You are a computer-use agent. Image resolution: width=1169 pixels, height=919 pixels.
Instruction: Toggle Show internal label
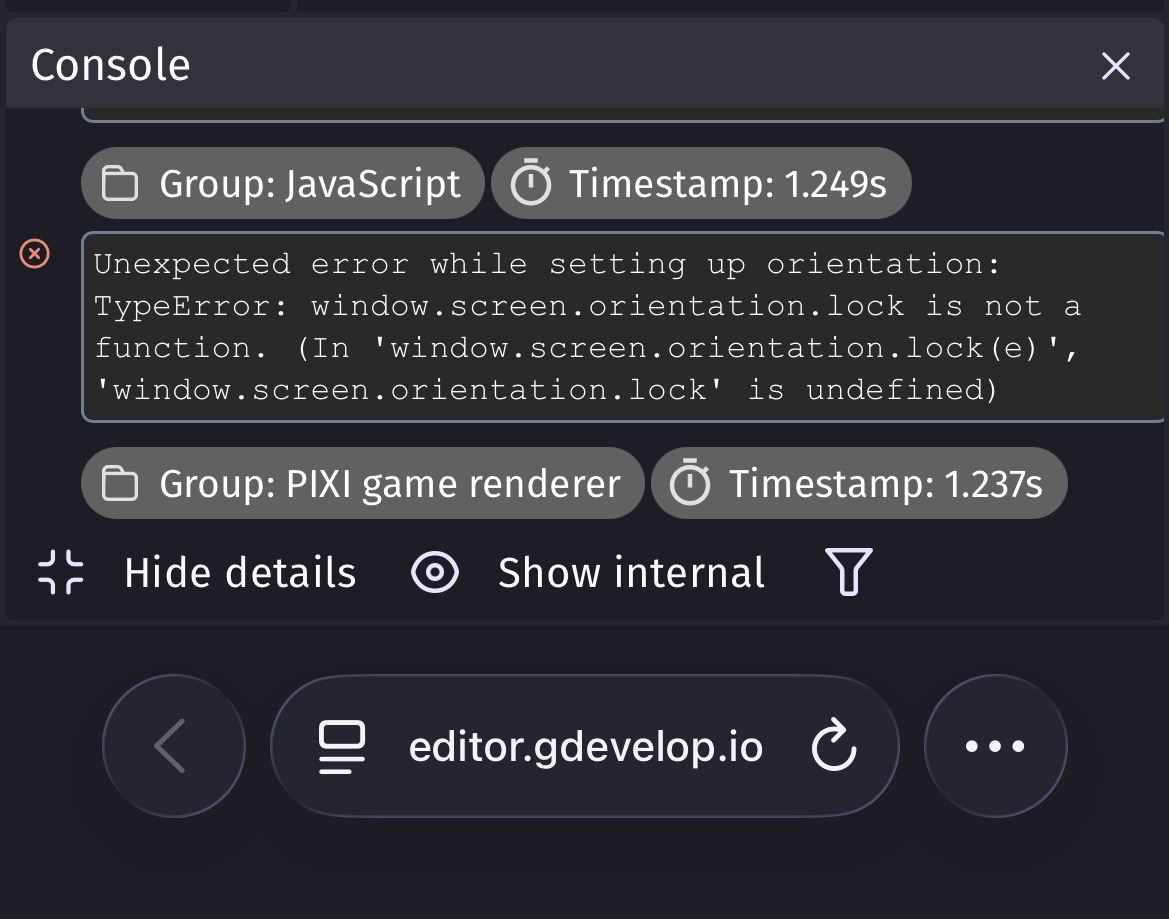tap(631, 572)
